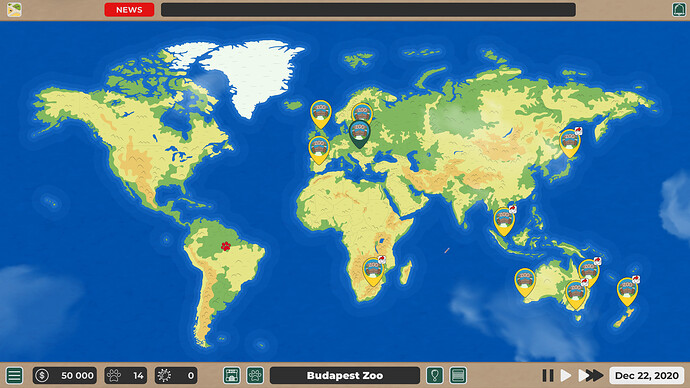
Task: Open the zoo building icon
Action: 231,376
